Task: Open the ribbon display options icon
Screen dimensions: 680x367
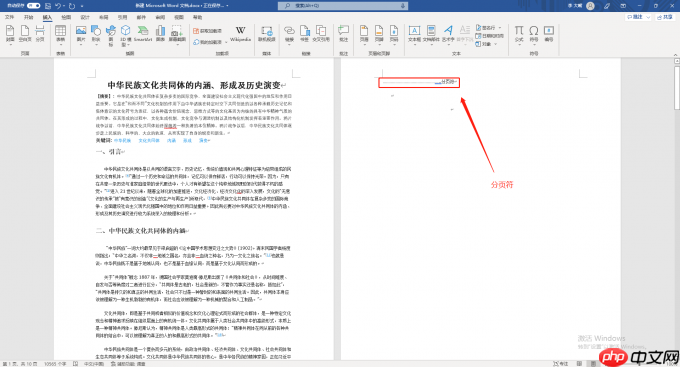Action: point(623,6)
